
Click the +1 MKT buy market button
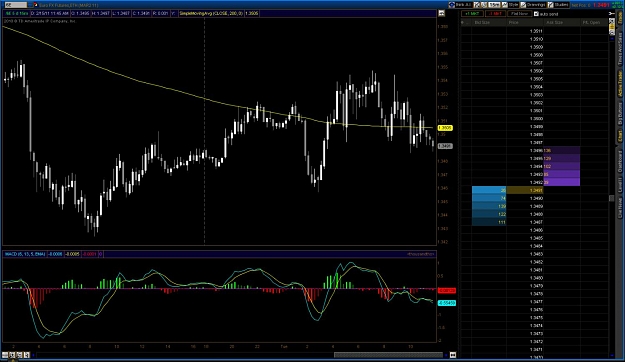[x=472, y=14]
